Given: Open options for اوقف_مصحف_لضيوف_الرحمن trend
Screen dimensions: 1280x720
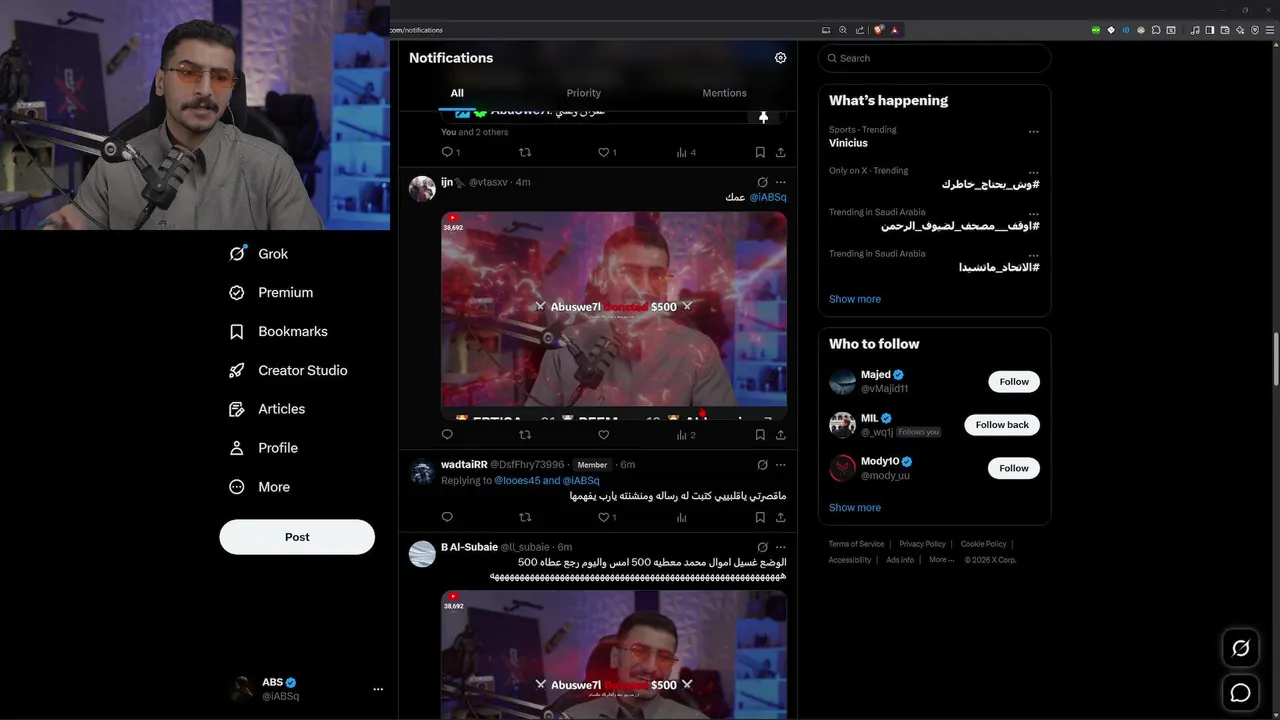Looking at the screenshot, I should tap(1033, 214).
